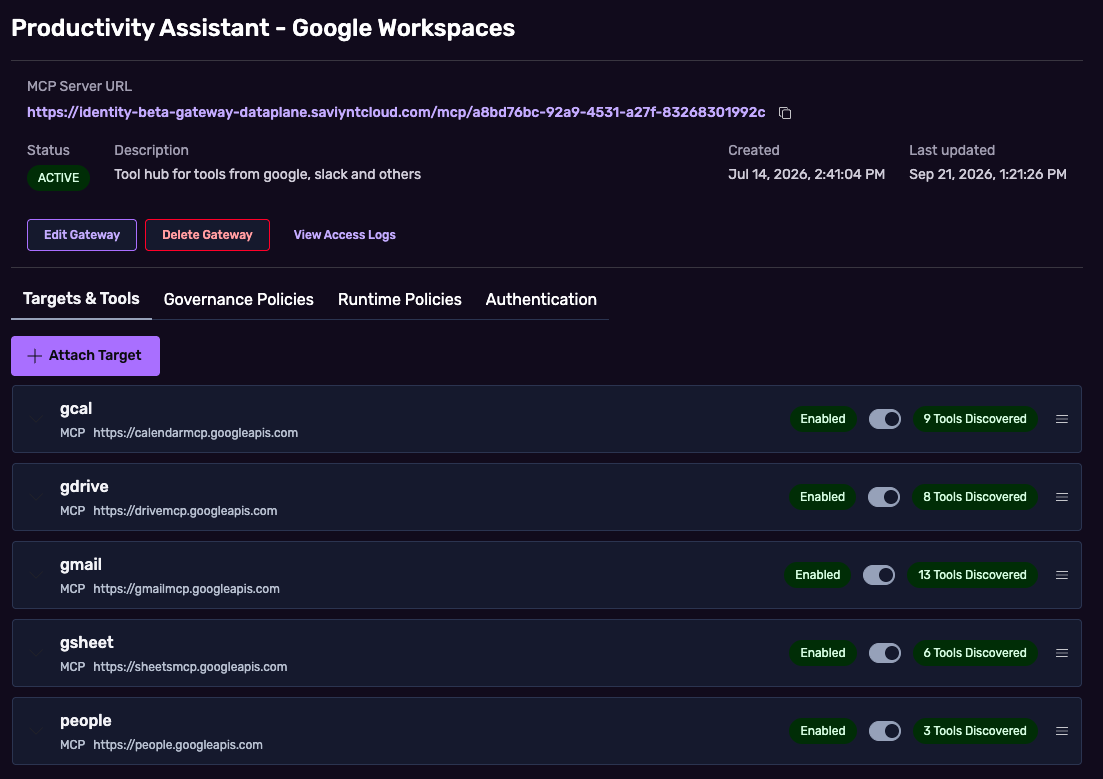Screen dimensions: 1103x779
Task: Open the gcal row hamburger menu
Action: tap(1062, 419)
